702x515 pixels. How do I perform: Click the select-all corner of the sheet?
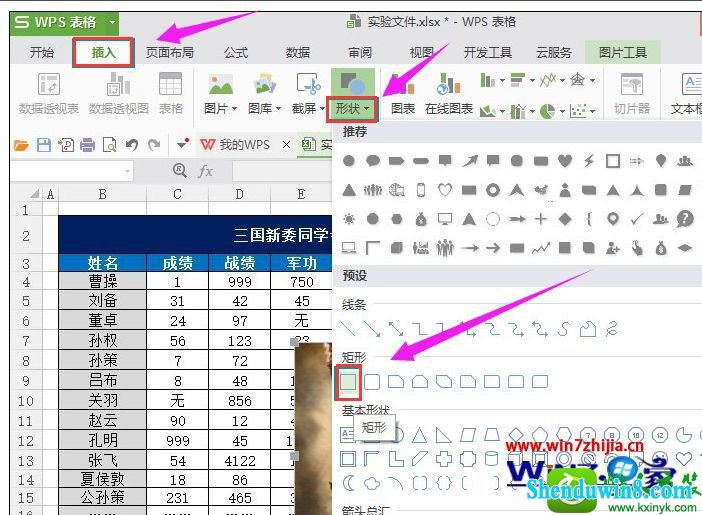[34, 194]
